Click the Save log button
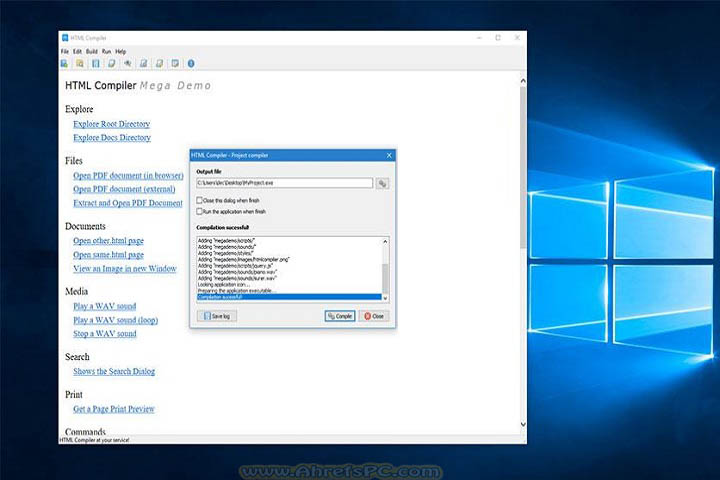720x480 pixels. (x=217, y=316)
